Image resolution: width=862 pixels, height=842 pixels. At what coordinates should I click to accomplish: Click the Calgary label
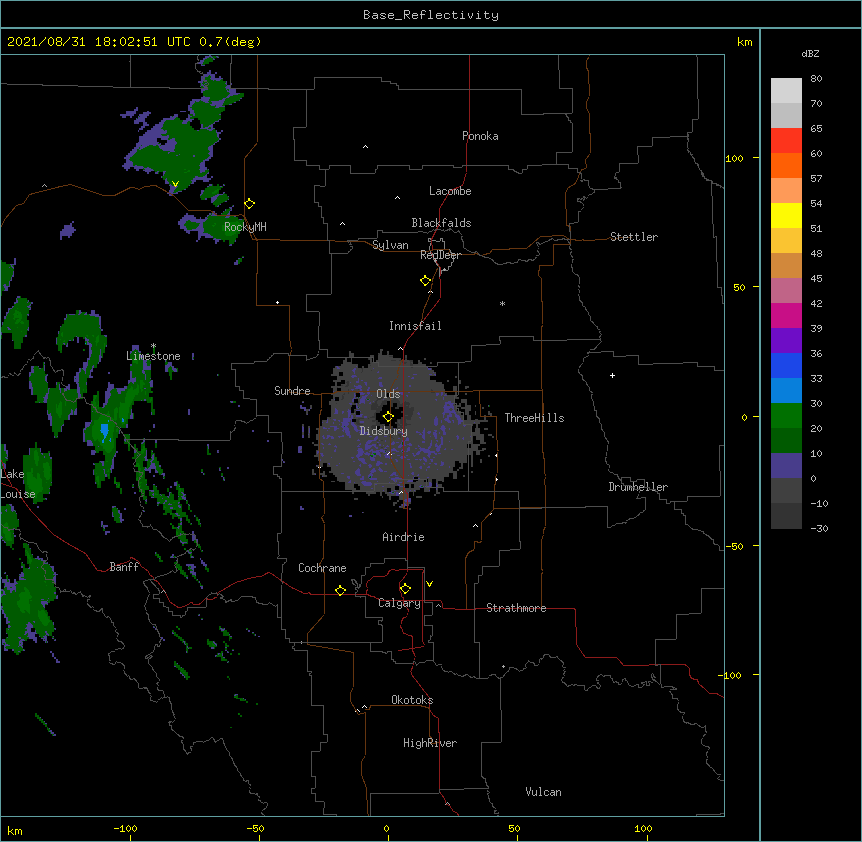pos(399,603)
